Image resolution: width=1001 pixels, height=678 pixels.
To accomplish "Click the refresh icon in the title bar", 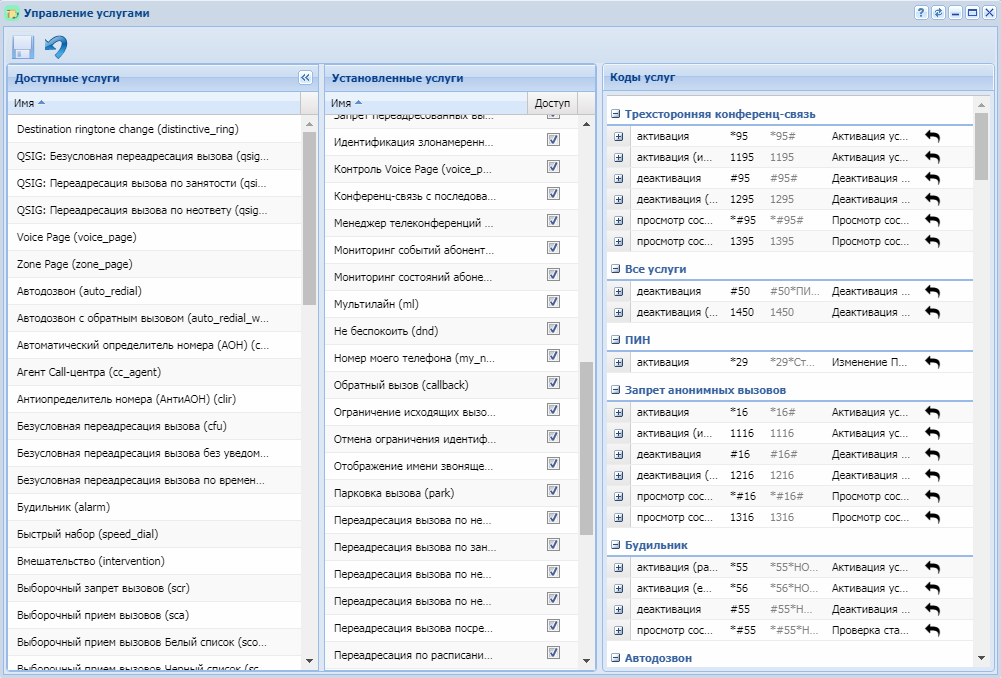I will (938, 12).
